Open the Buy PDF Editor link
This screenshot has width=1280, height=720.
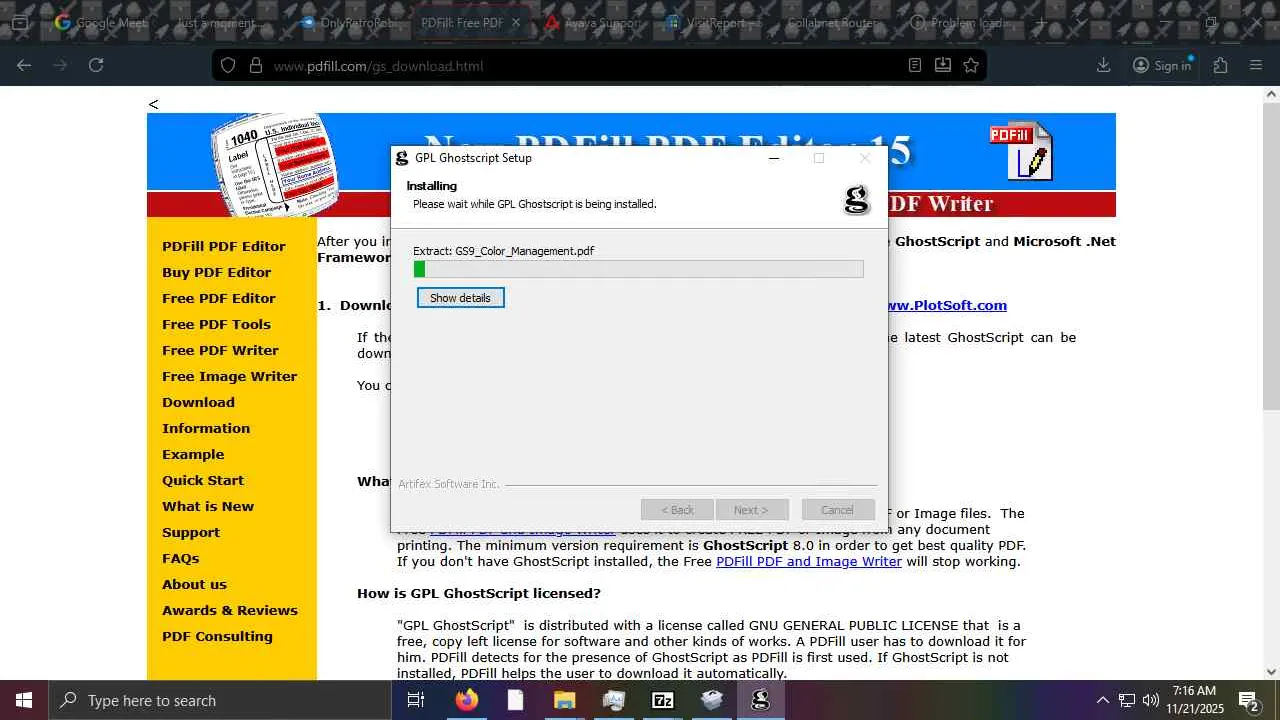[217, 272]
